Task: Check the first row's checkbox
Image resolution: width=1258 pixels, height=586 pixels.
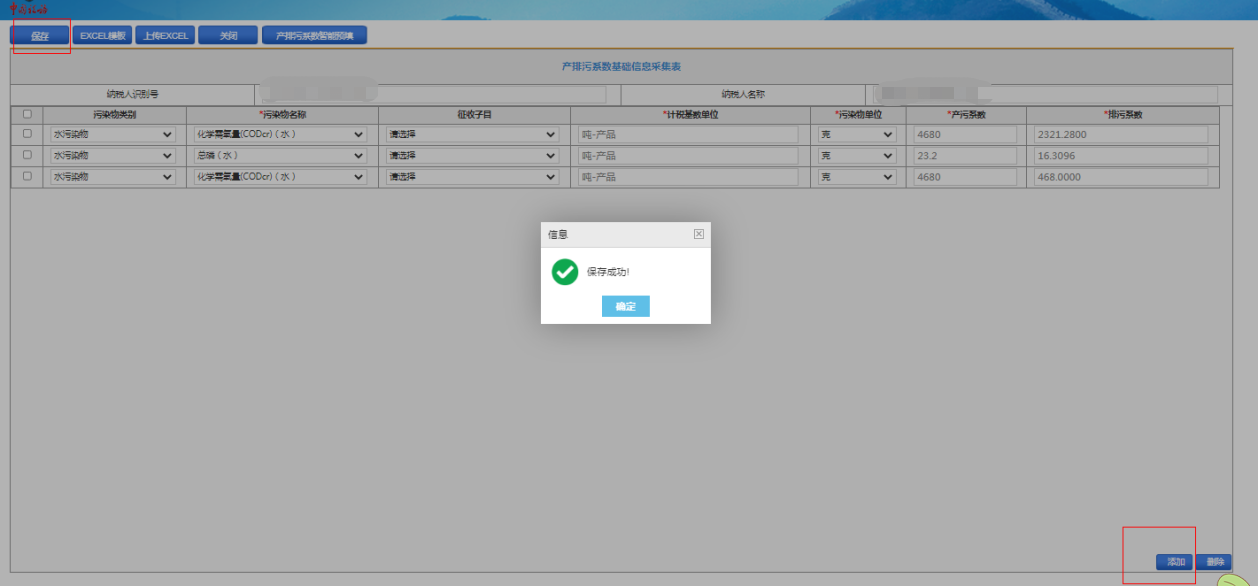Action: pos(27,134)
